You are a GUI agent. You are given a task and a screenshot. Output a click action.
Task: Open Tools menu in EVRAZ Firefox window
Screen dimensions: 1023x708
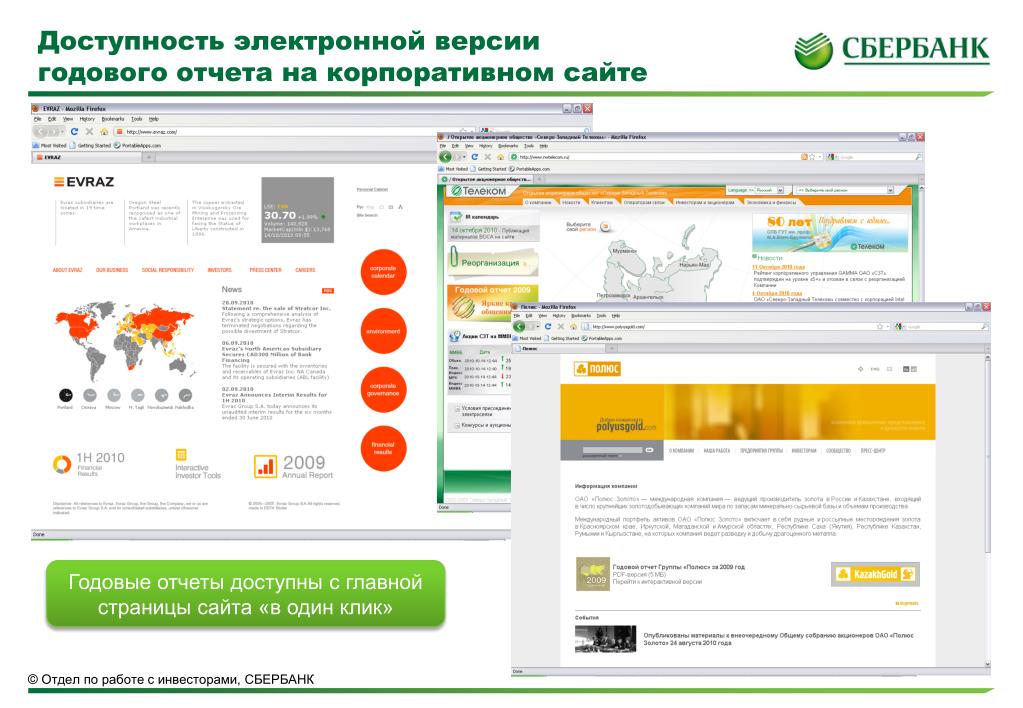[136, 119]
